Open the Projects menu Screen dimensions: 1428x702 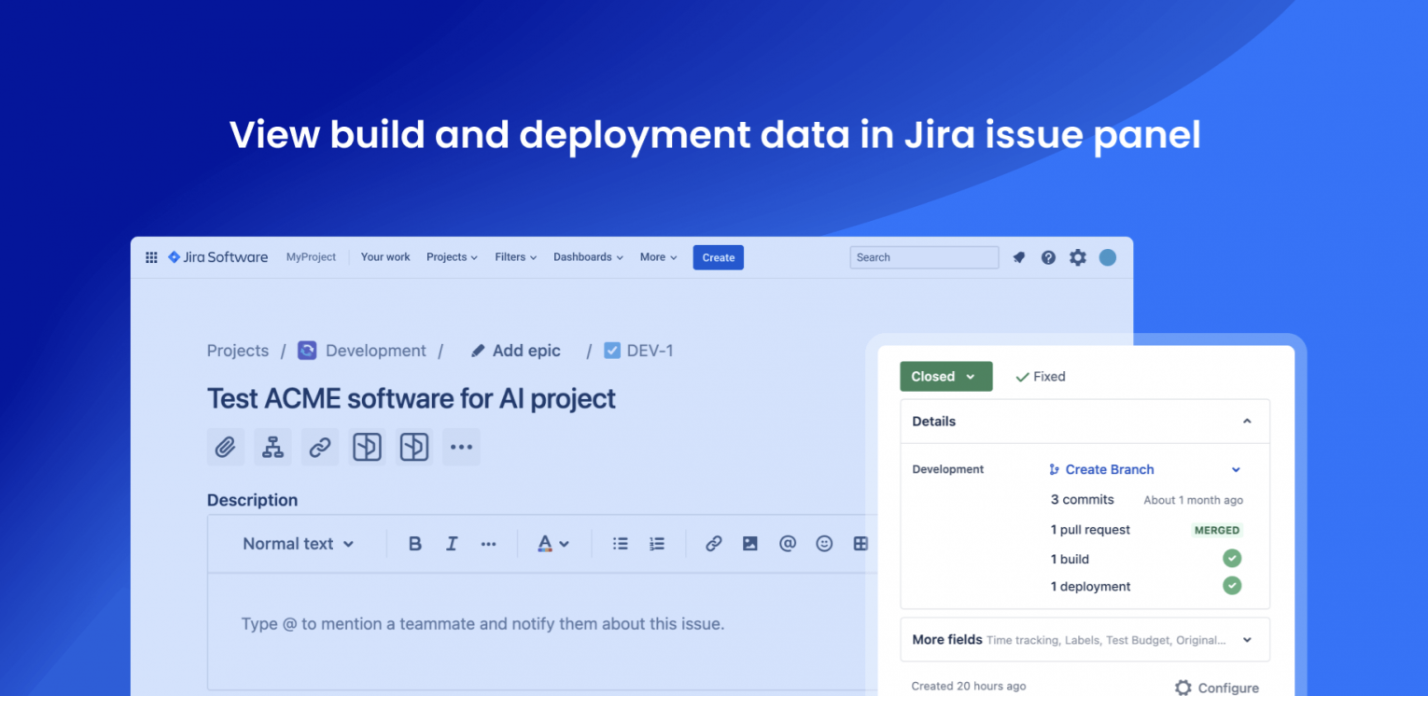(x=452, y=257)
